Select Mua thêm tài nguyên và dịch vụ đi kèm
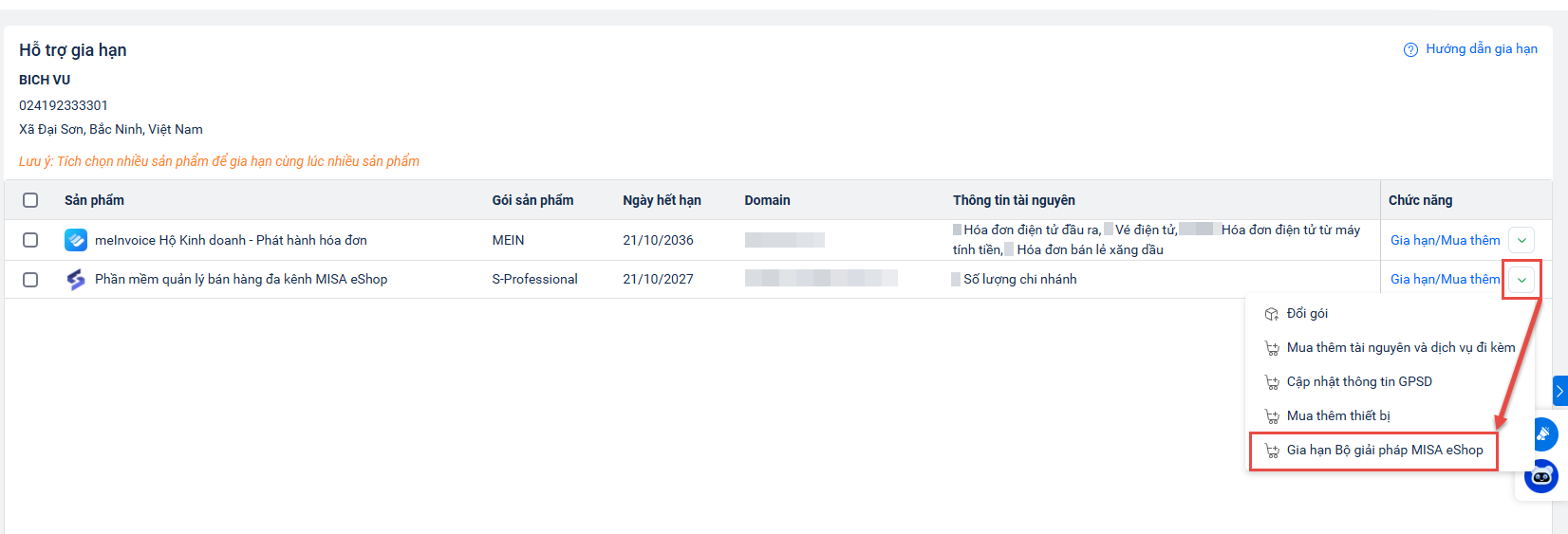The image size is (1568, 534). coord(1400,348)
